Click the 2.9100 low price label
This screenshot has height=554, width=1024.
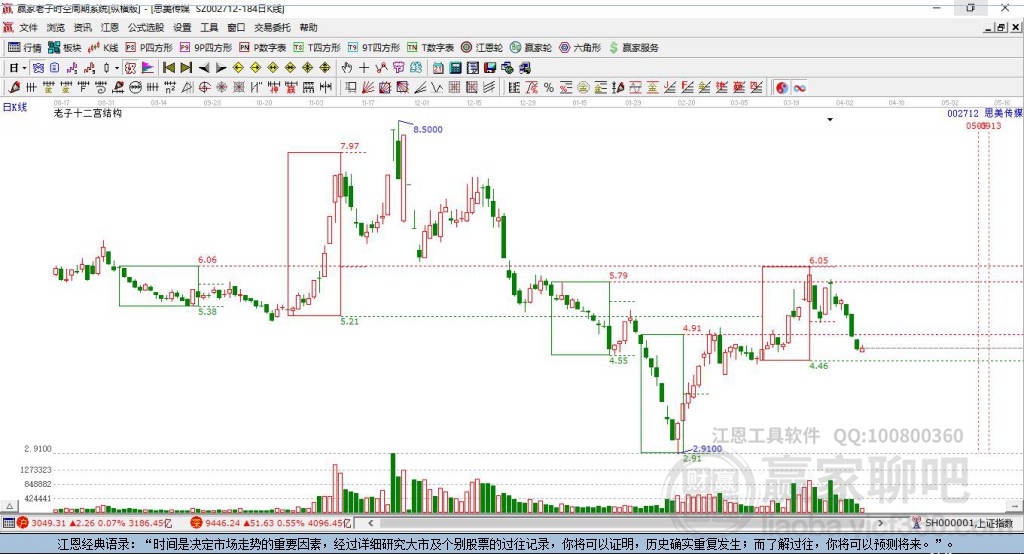pos(707,449)
